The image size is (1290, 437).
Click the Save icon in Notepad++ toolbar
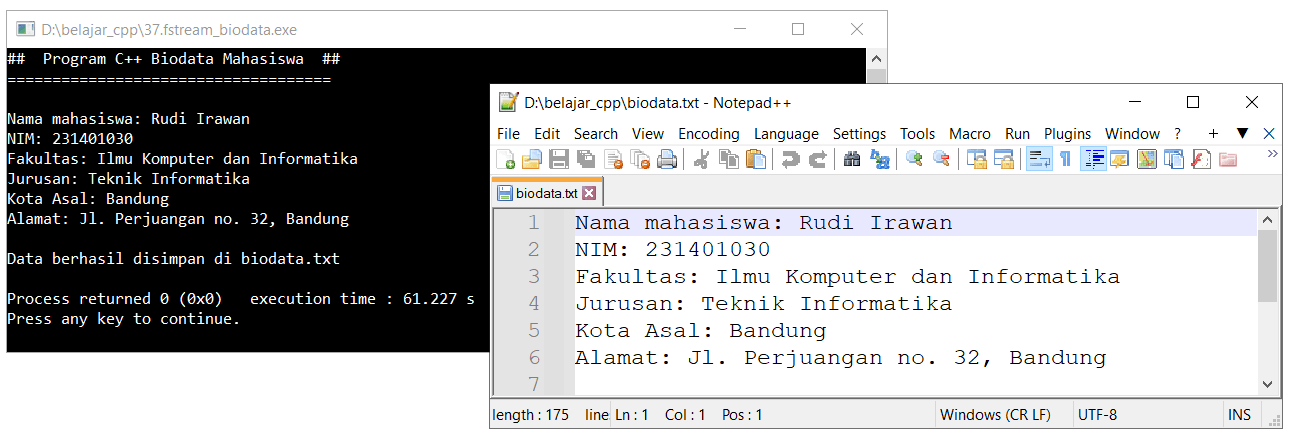(x=559, y=159)
